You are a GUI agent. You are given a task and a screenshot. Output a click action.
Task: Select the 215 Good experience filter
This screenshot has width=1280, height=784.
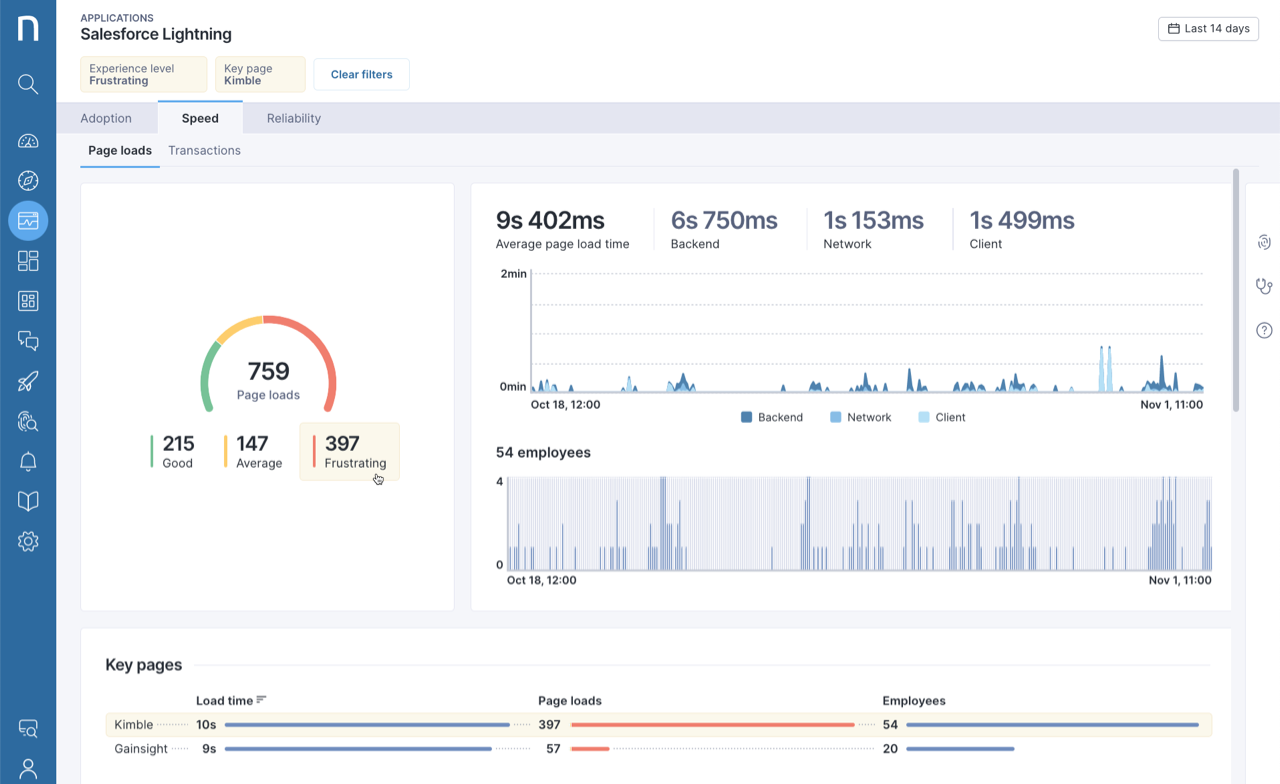pyautogui.click(x=172, y=451)
